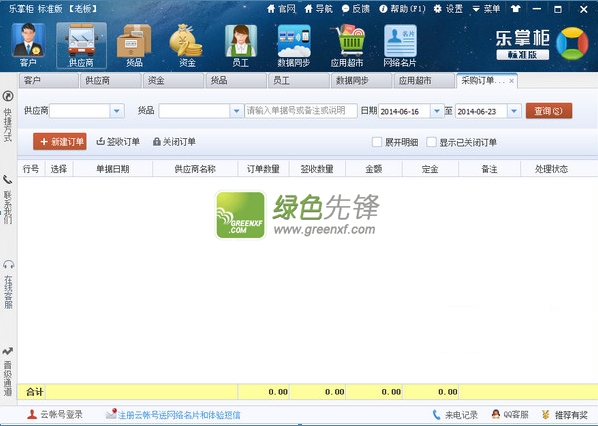Click 新建订单 new order button
This screenshot has width=598, height=426.
[x=60, y=141]
